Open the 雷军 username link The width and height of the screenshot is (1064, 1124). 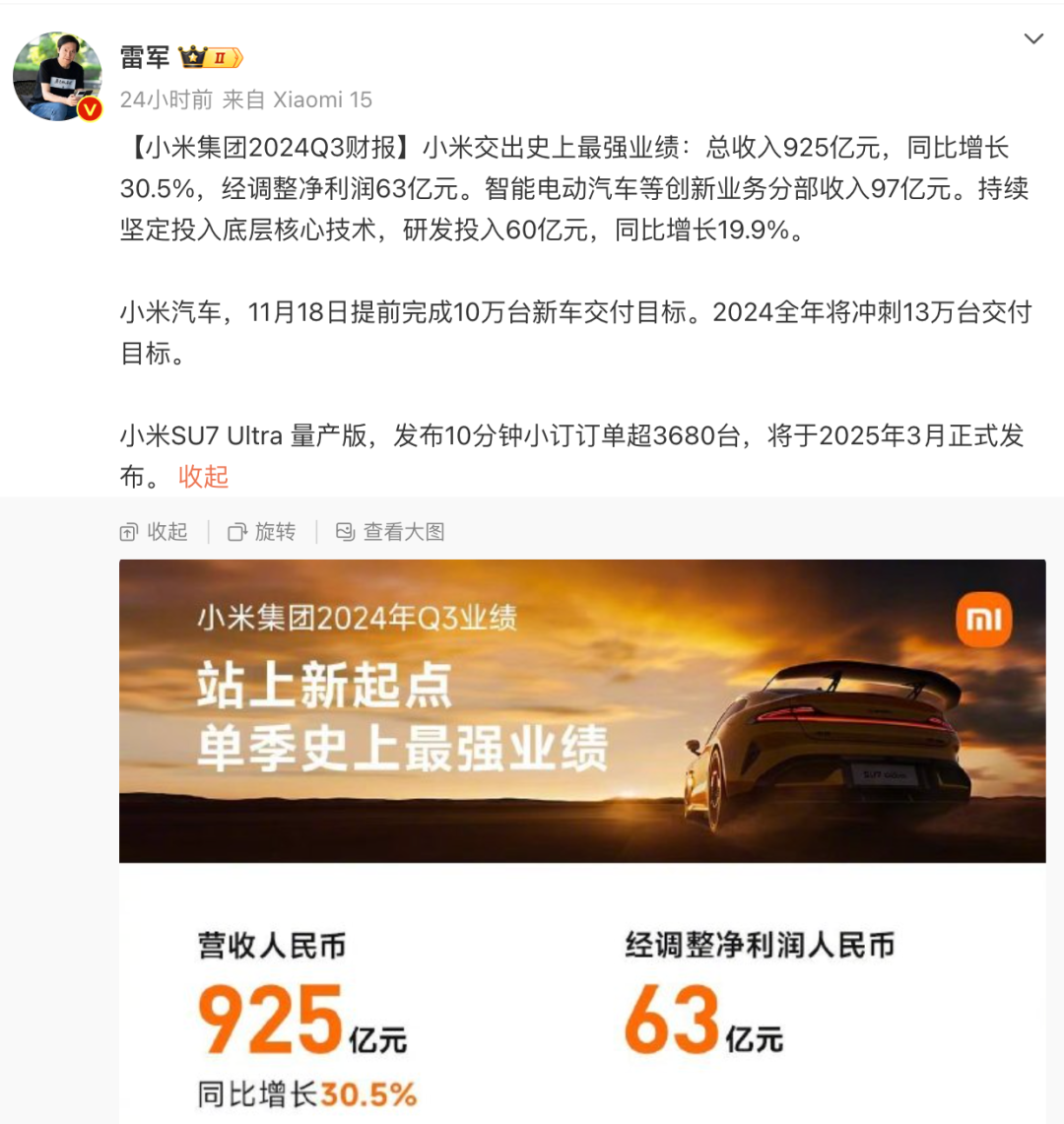pyautogui.click(x=145, y=57)
